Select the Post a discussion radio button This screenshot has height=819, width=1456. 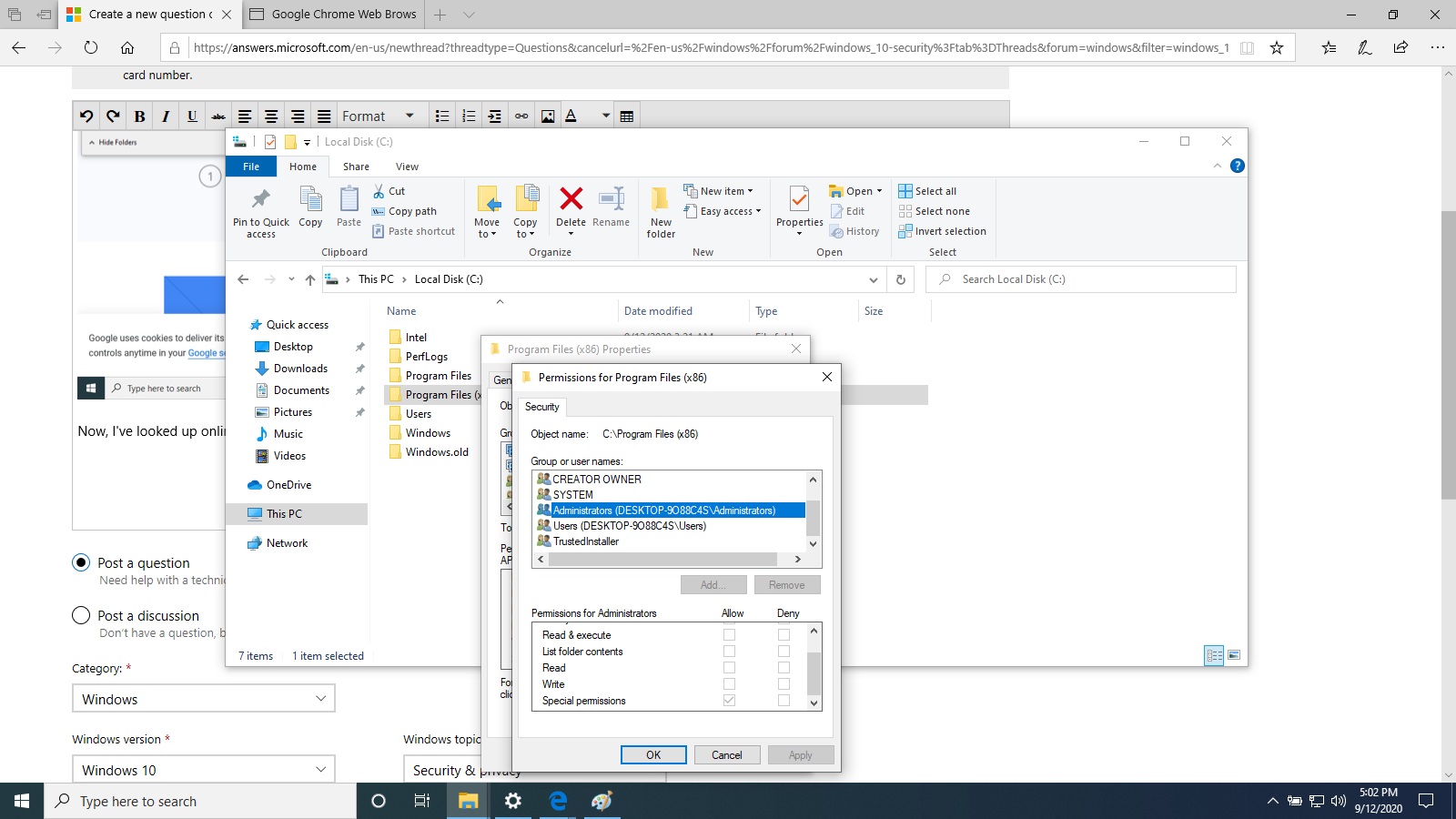81,615
